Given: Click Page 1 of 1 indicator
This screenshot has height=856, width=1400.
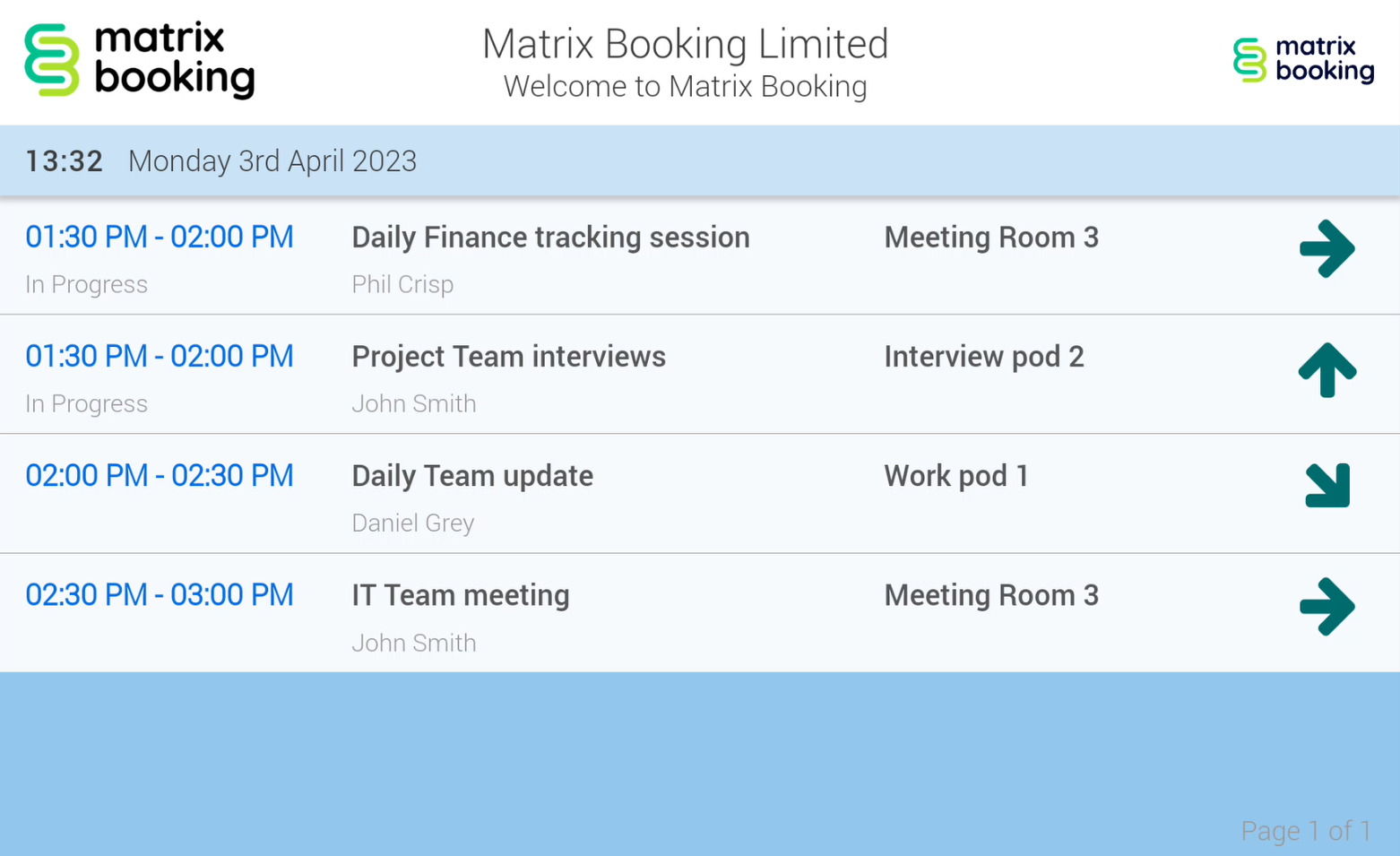Looking at the screenshot, I should [1305, 831].
